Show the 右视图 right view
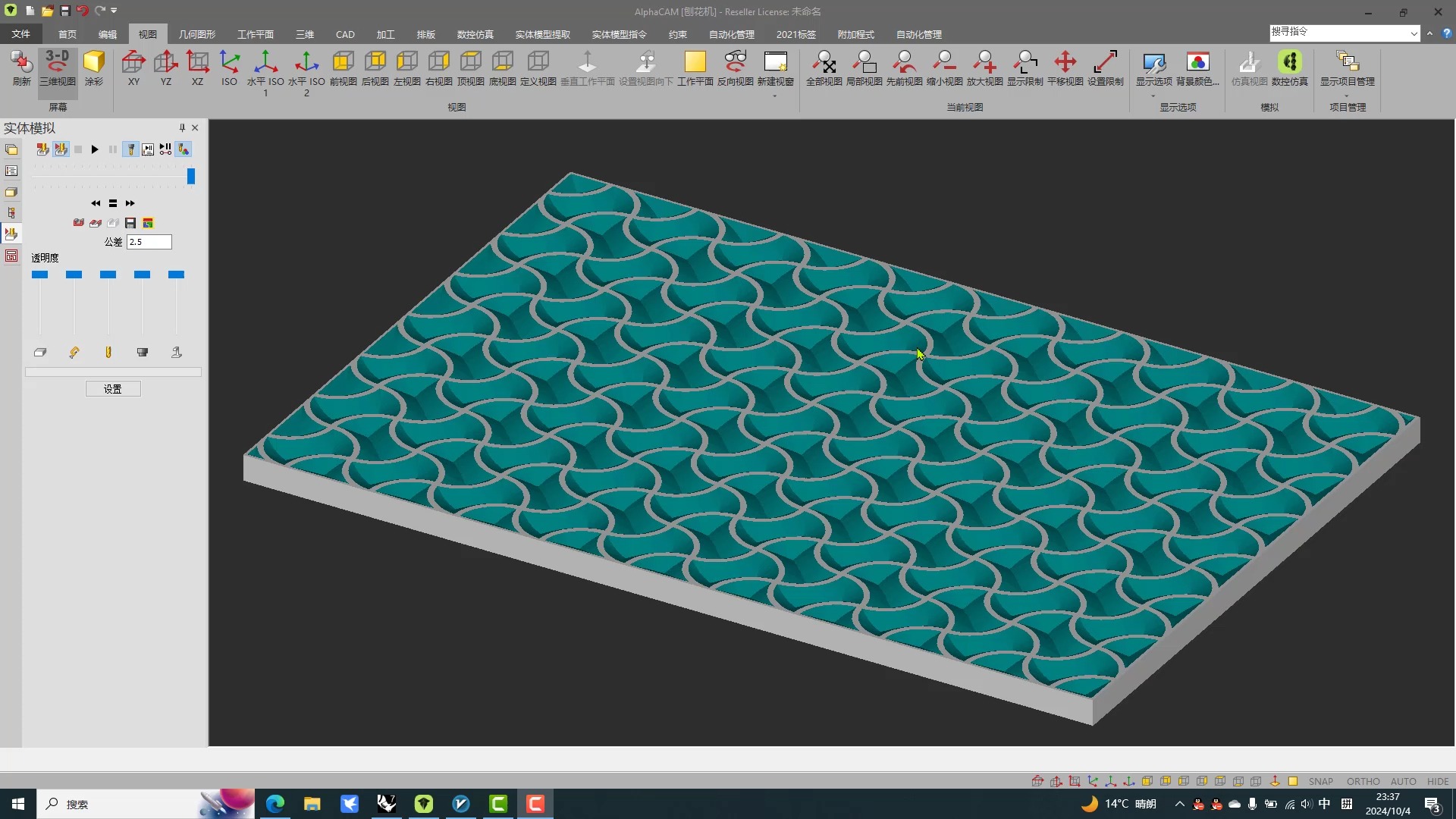 [x=438, y=68]
